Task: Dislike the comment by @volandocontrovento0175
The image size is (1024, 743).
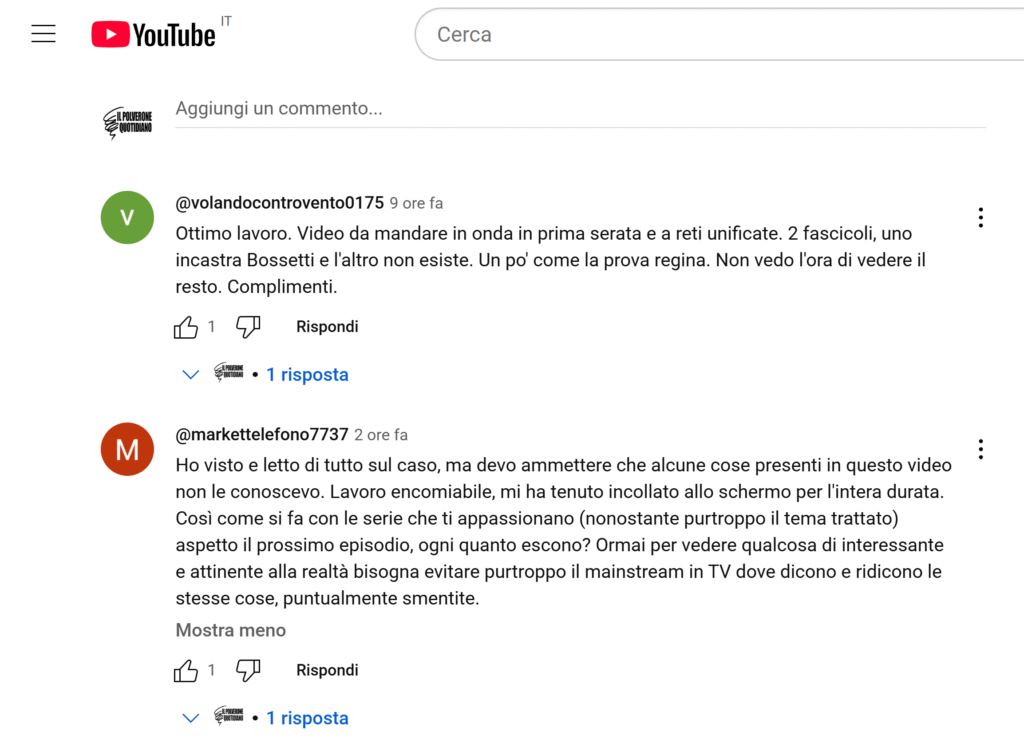Action: [248, 327]
